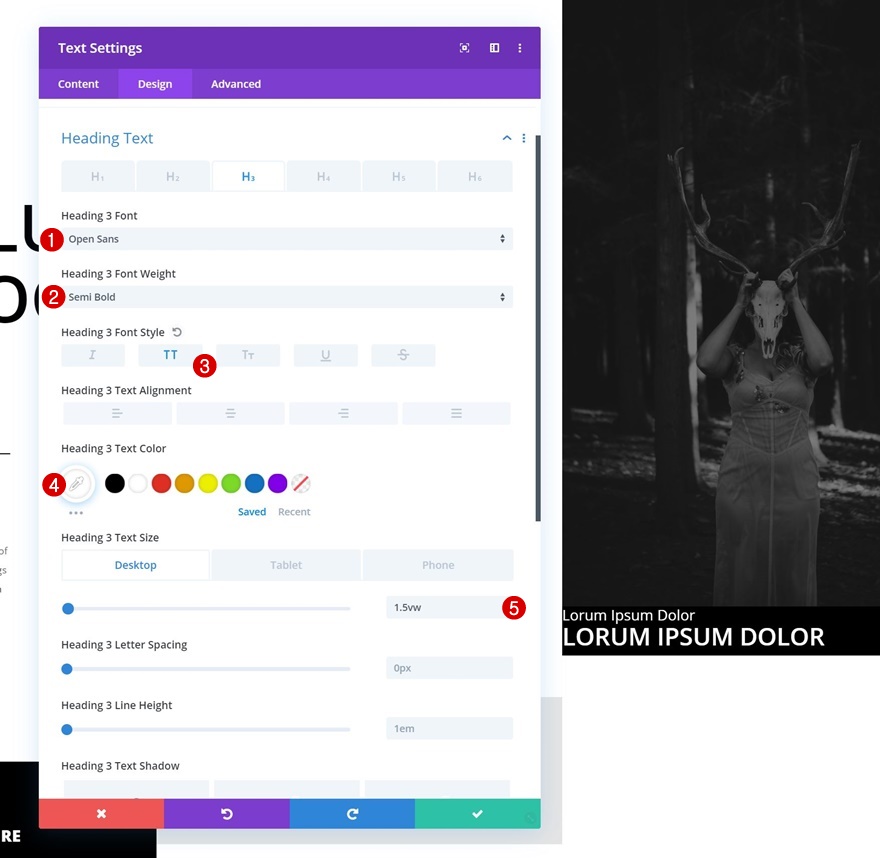880x858 pixels.
Task: Switch to Content tab
Action: [78, 84]
